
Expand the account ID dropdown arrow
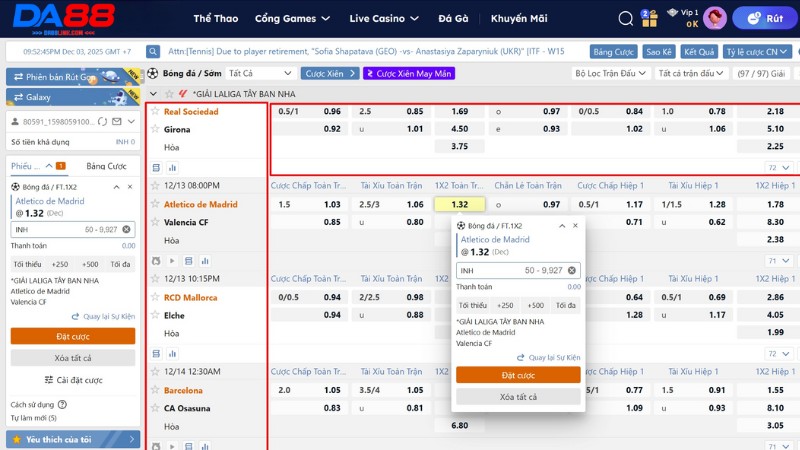pos(131,121)
